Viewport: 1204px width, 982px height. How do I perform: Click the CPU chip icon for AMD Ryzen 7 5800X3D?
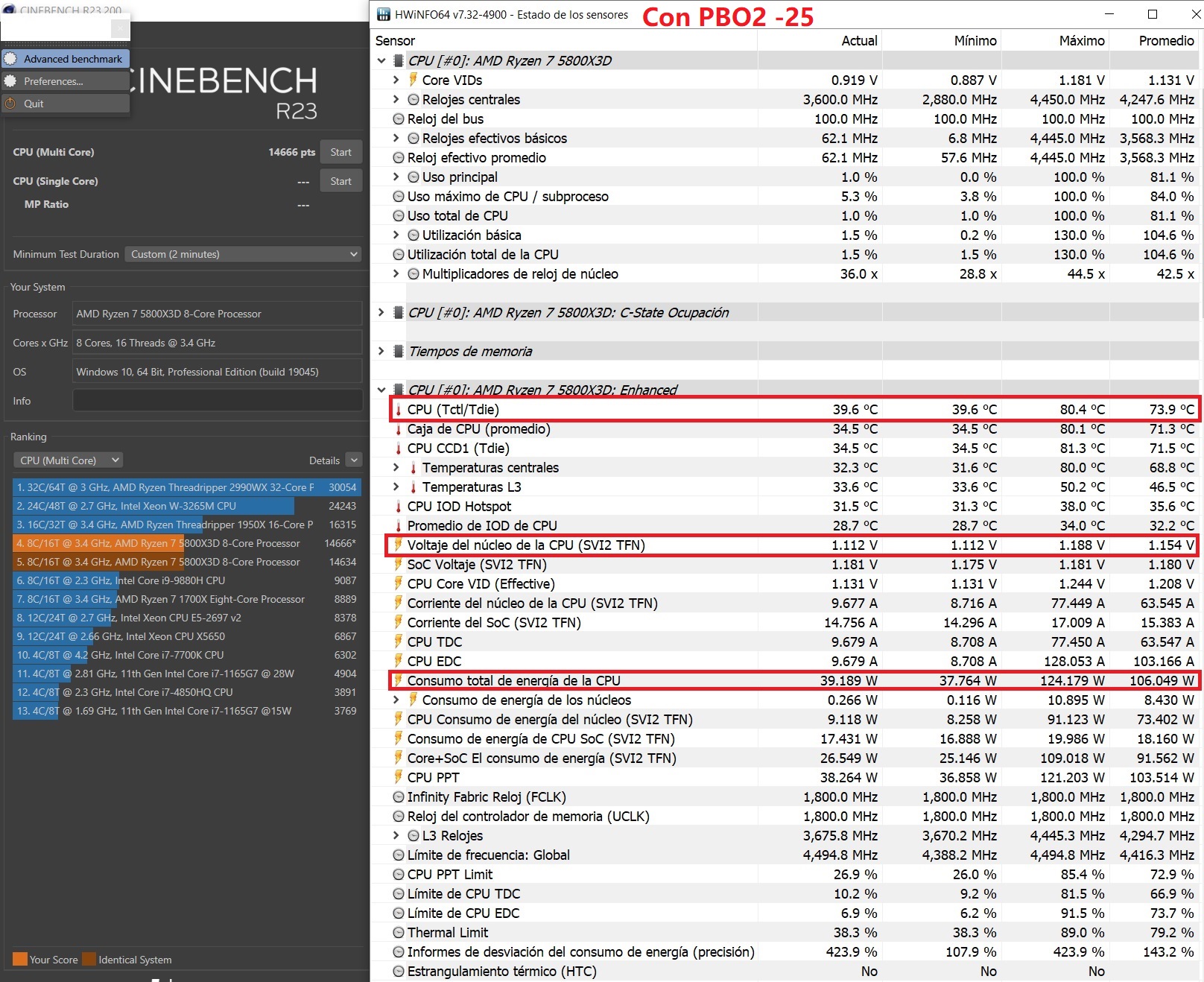click(x=399, y=60)
